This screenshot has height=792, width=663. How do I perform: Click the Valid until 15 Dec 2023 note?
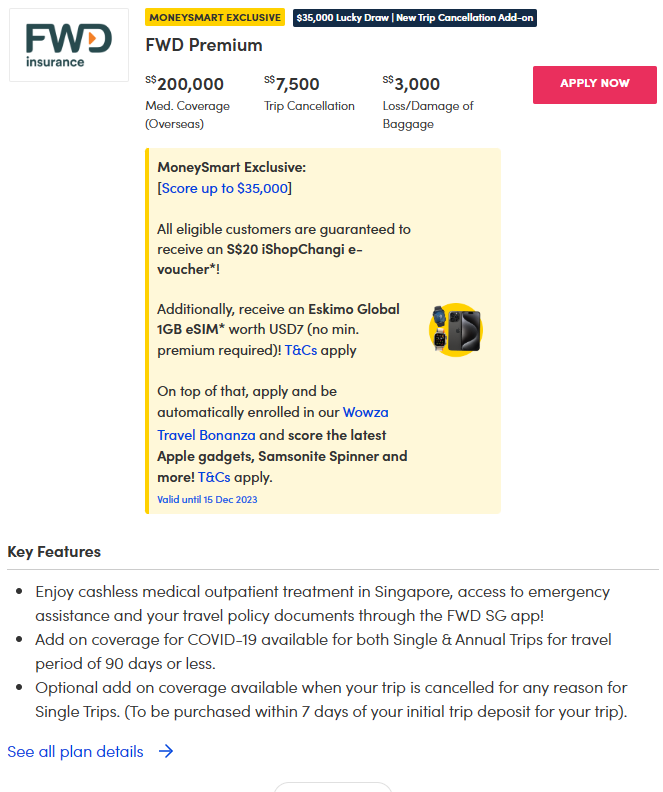pyautogui.click(x=207, y=499)
